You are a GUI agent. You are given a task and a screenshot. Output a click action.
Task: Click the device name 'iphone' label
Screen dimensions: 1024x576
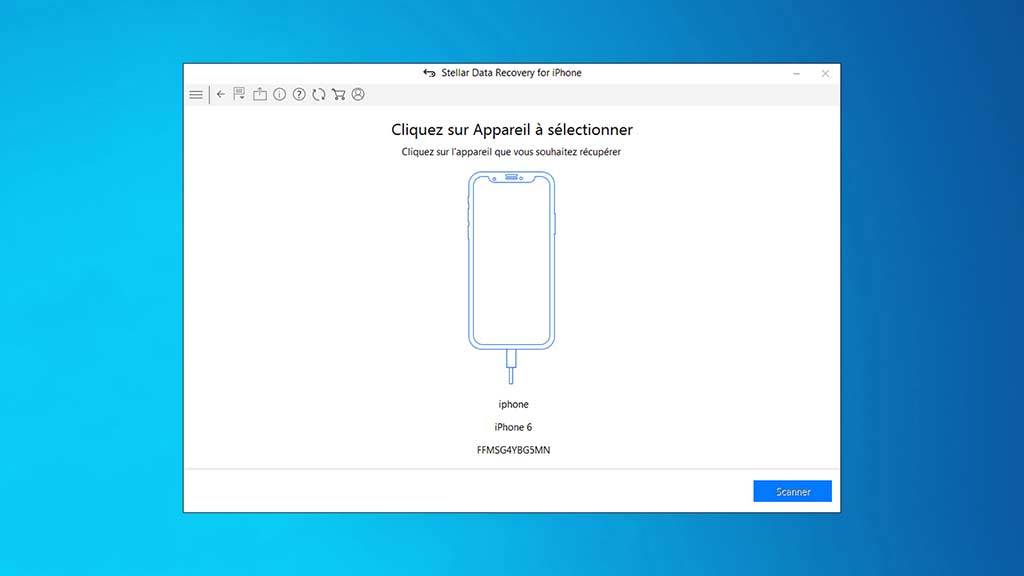(x=513, y=405)
